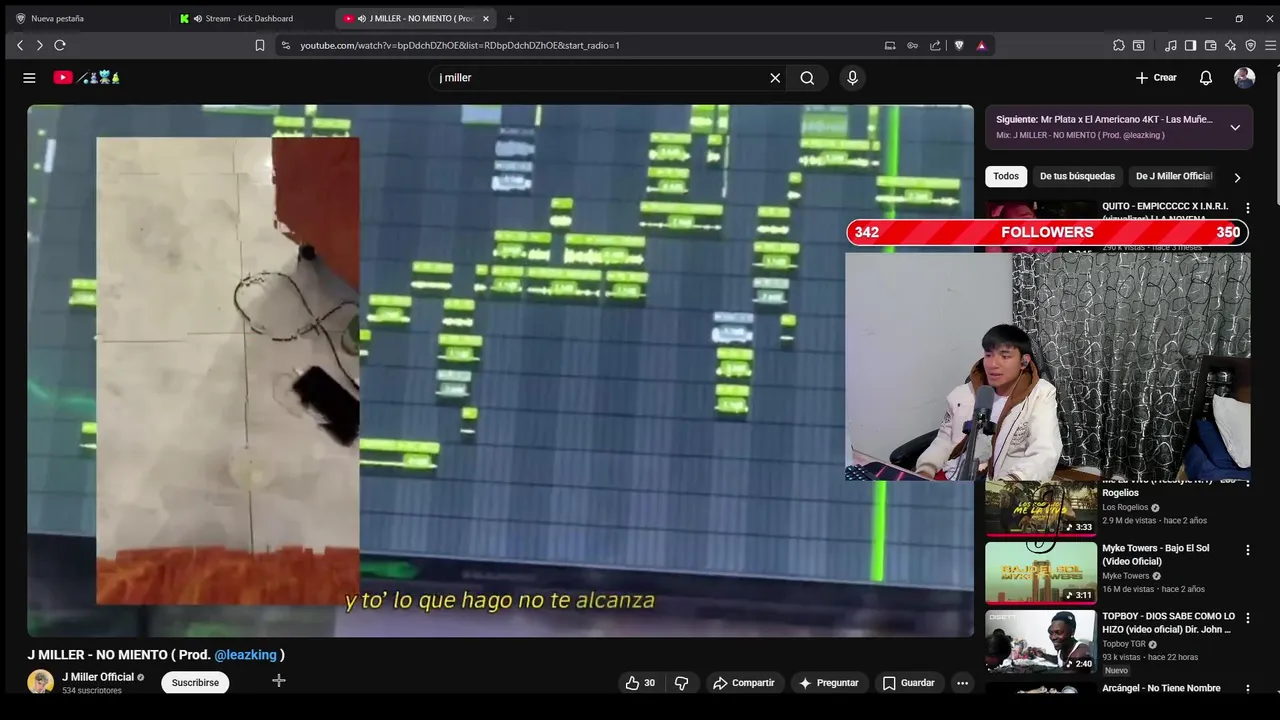Open Brave Rewards triangle icon
The width and height of the screenshot is (1280, 720).
click(981, 45)
